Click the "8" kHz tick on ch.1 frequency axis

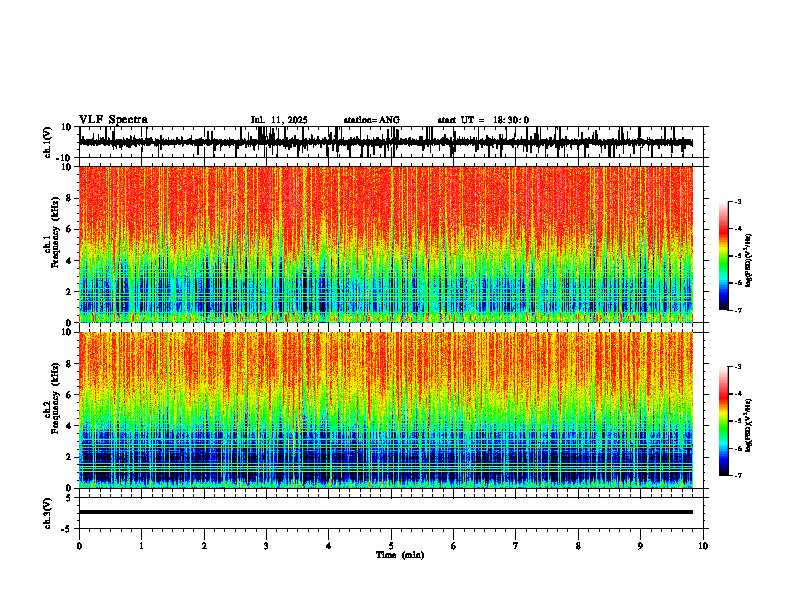69,198
